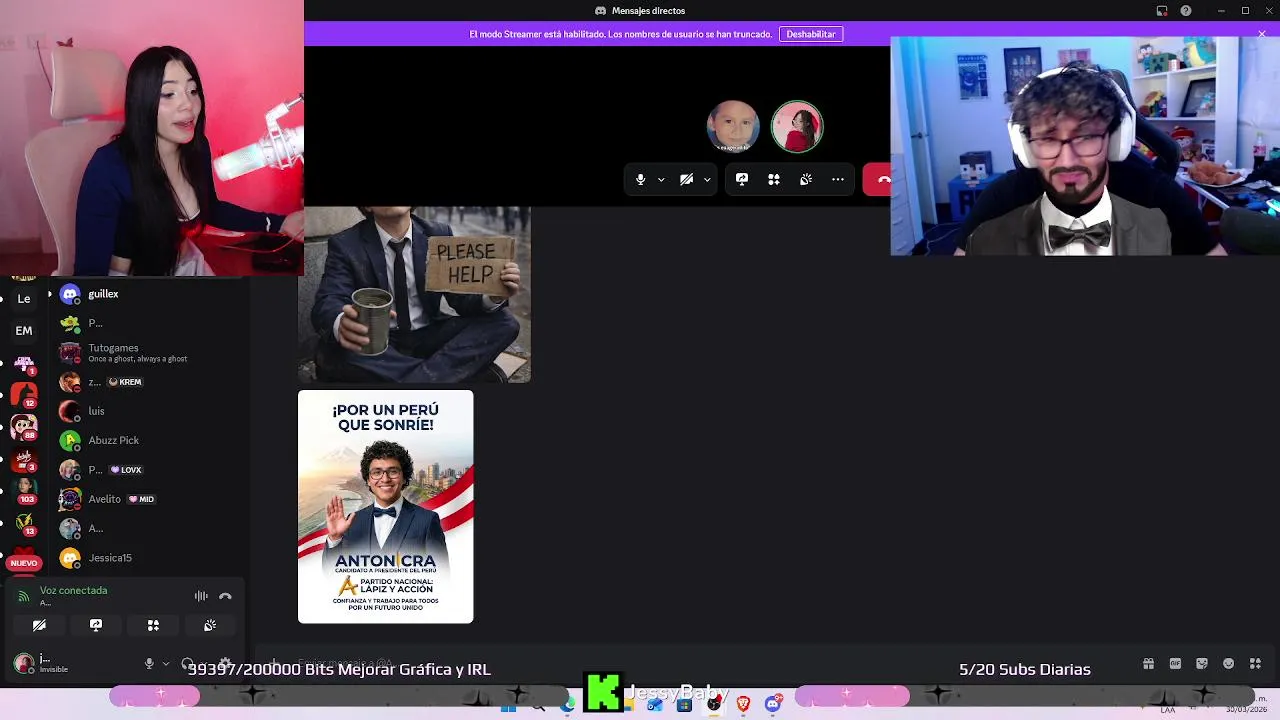Open direct message with Avelito
1280x720 pixels.
click(148, 499)
